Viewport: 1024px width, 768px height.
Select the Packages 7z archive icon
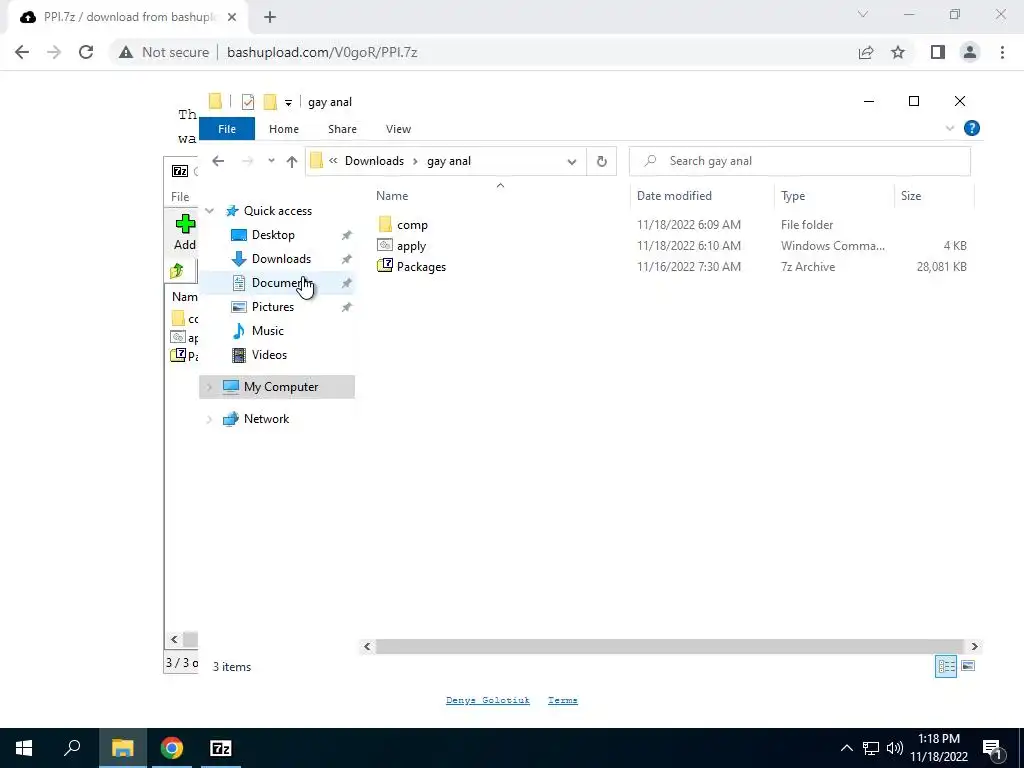(385, 266)
